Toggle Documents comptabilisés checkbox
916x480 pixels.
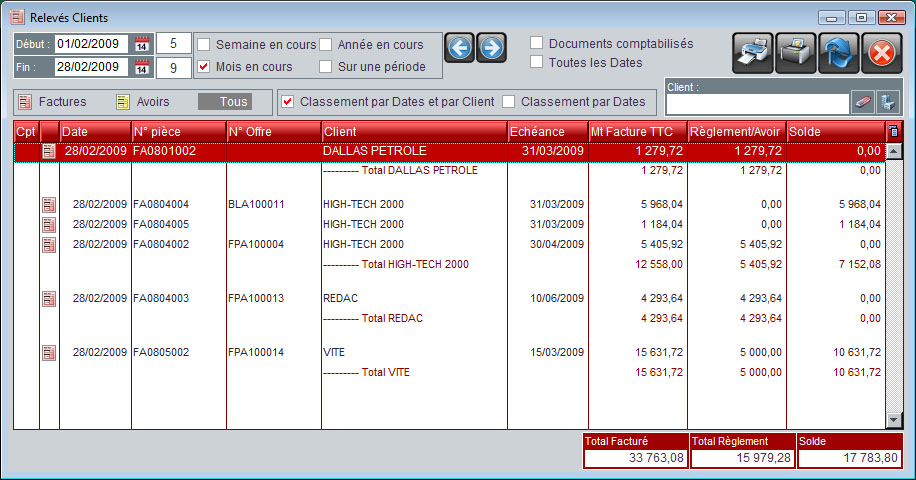tap(537, 43)
